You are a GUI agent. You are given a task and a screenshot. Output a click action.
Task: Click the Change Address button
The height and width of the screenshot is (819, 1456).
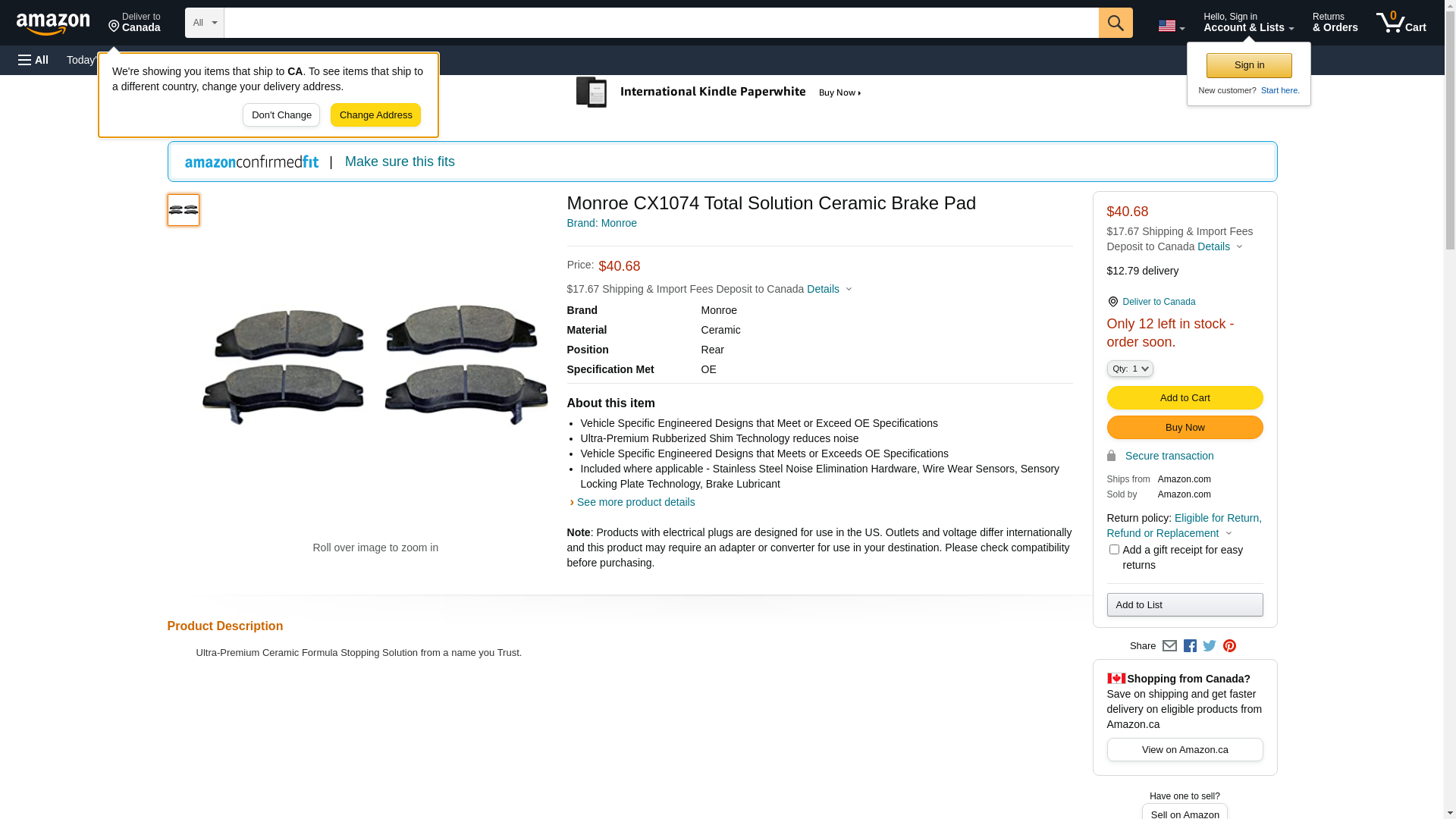click(x=375, y=115)
